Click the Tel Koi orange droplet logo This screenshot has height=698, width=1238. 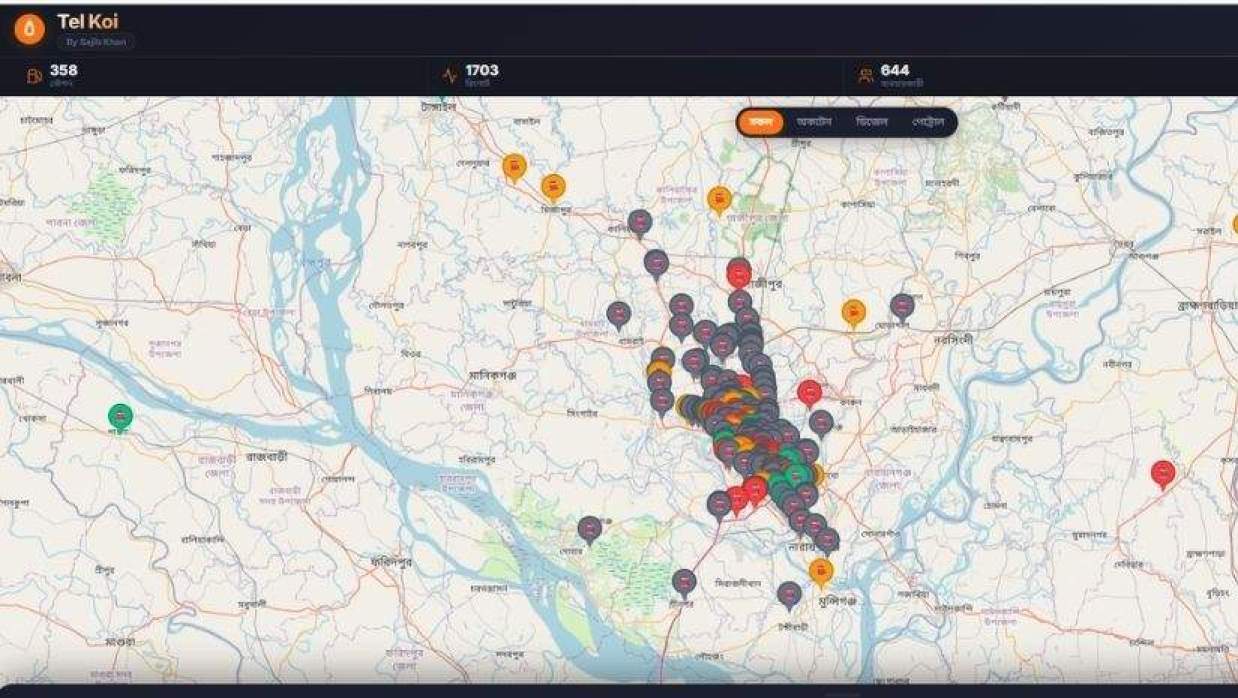point(29,30)
